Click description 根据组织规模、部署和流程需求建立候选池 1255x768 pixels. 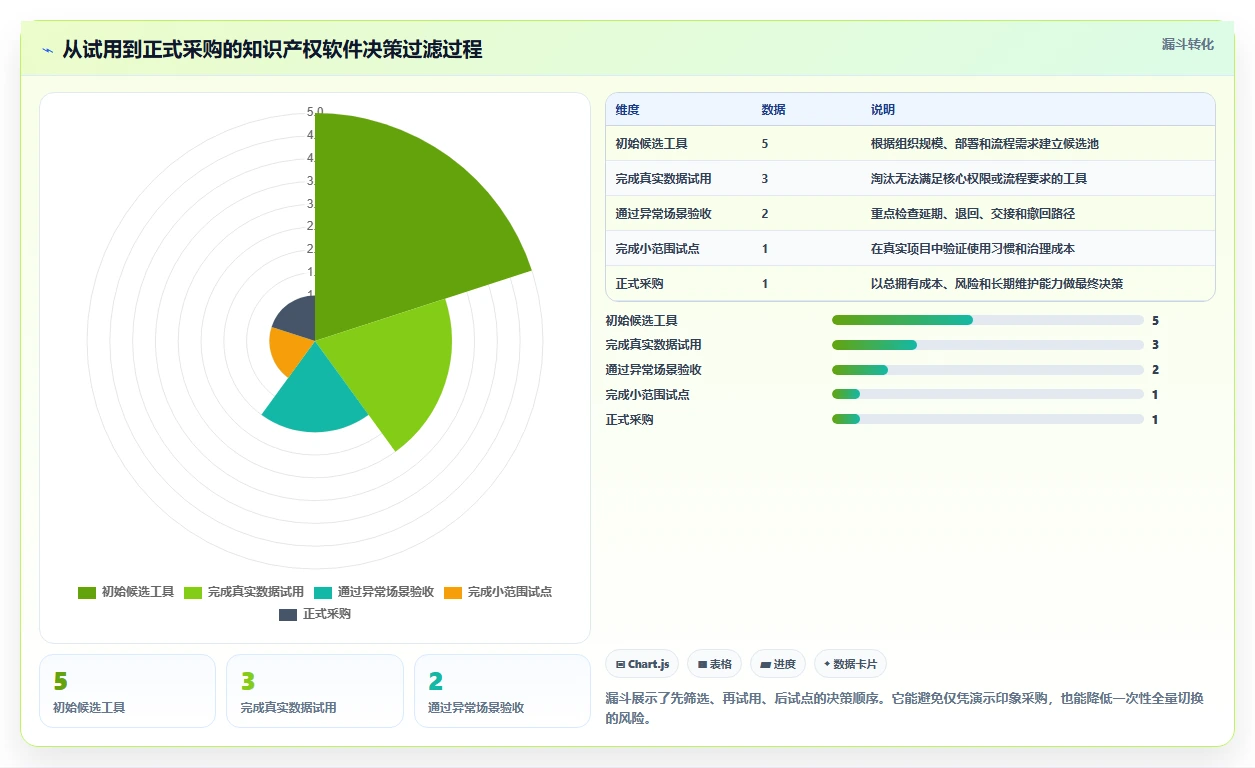[985, 144]
